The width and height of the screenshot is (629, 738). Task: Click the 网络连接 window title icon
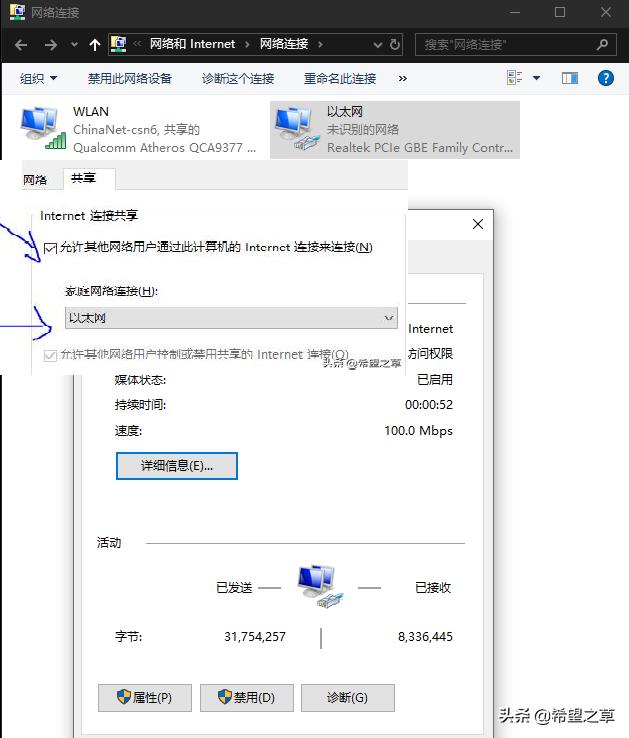pos(17,12)
